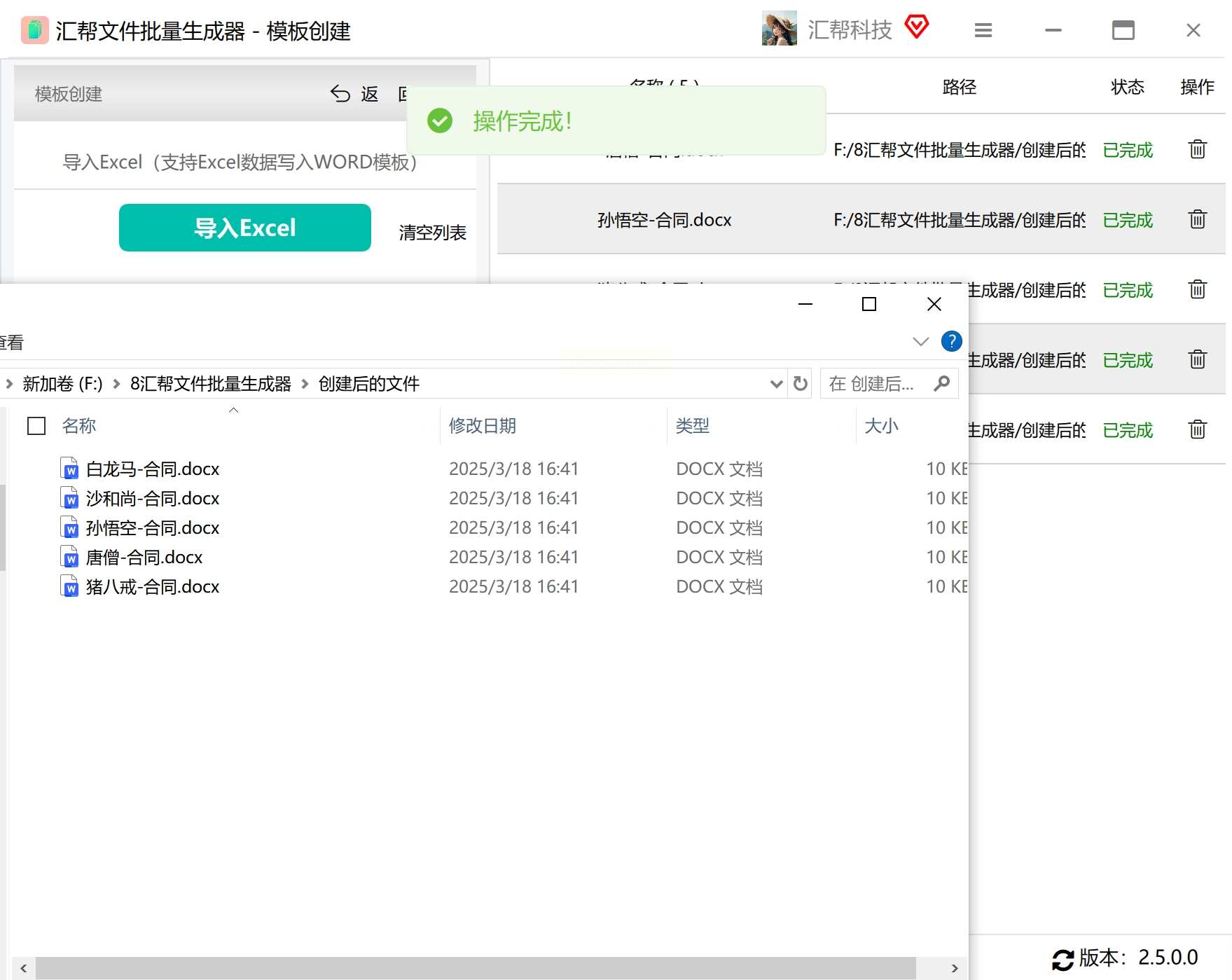
Task: Click trash icon in the first list row
Action: coord(1197,149)
